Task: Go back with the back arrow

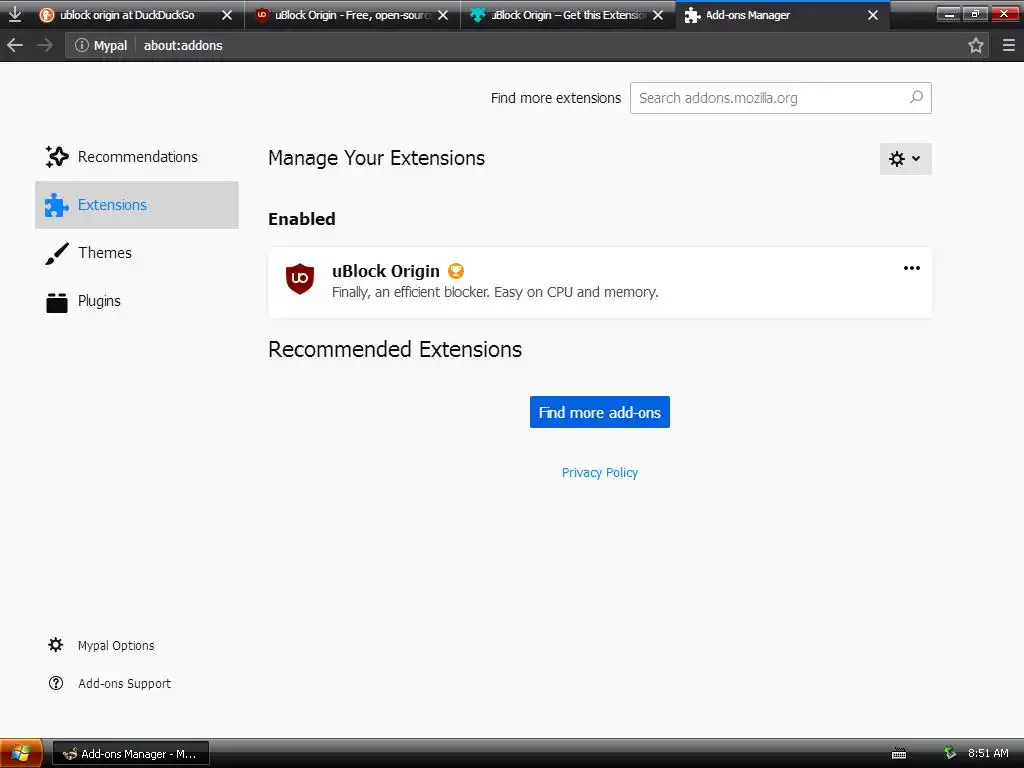Action: [x=15, y=45]
